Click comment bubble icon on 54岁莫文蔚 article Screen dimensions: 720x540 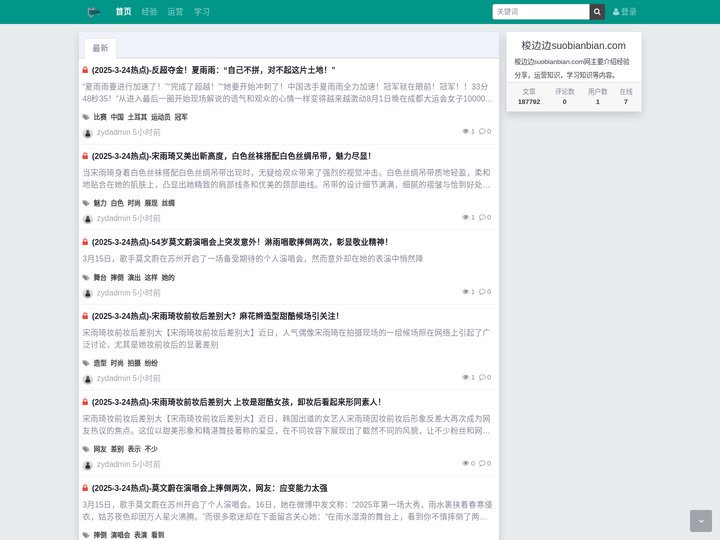pos(482,292)
